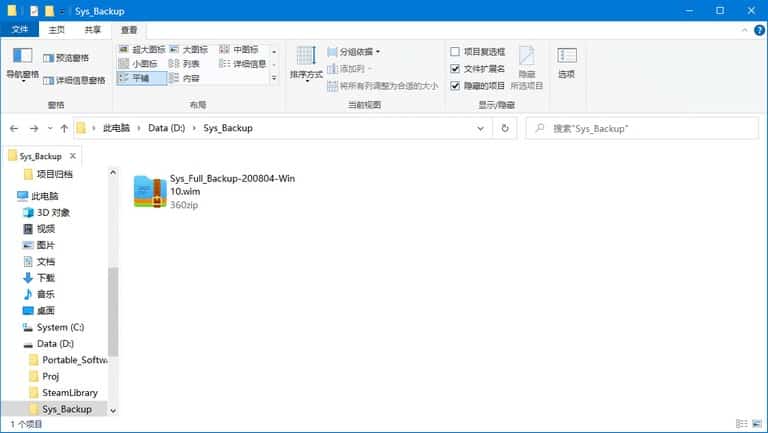Switch to large icons view in status bar

[x=757, y=424]
